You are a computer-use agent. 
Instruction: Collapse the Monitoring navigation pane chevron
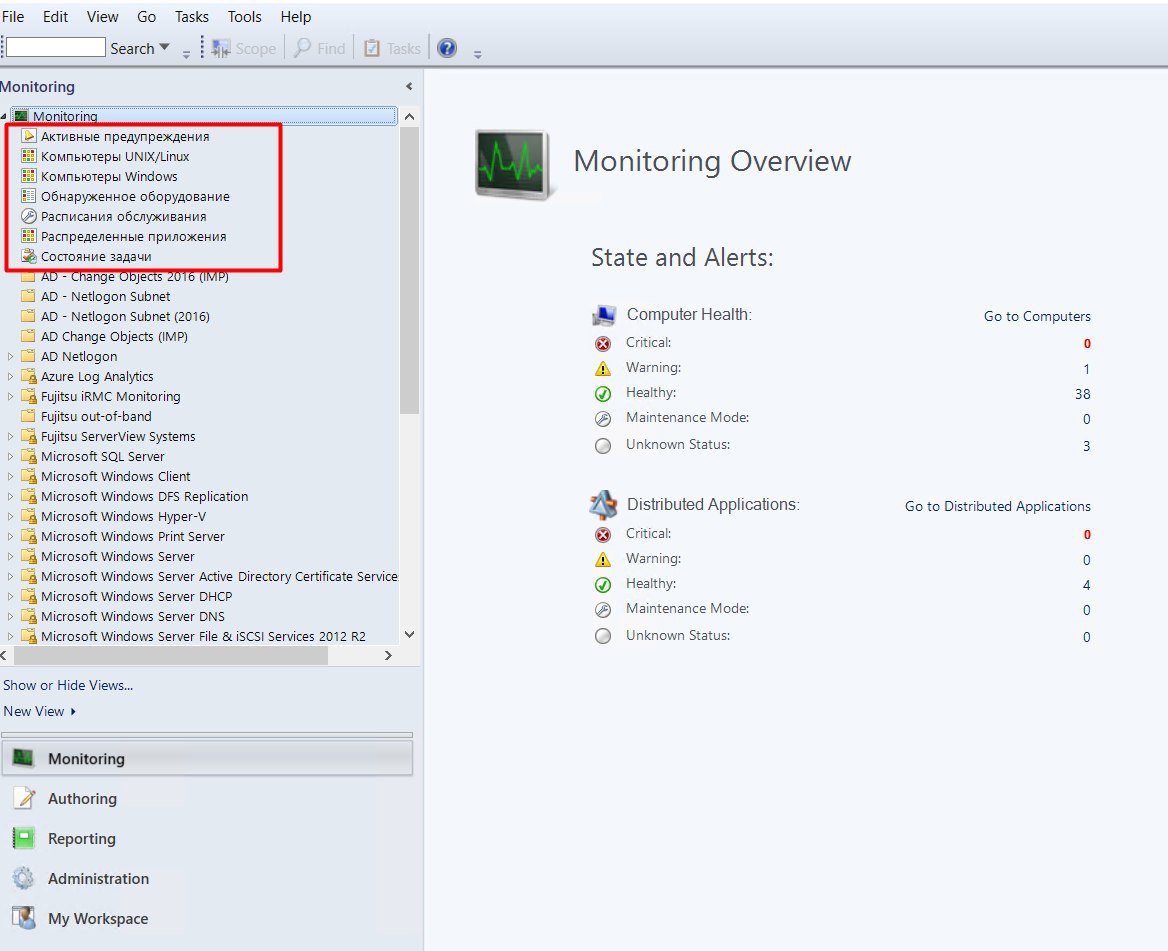(408, 86)
